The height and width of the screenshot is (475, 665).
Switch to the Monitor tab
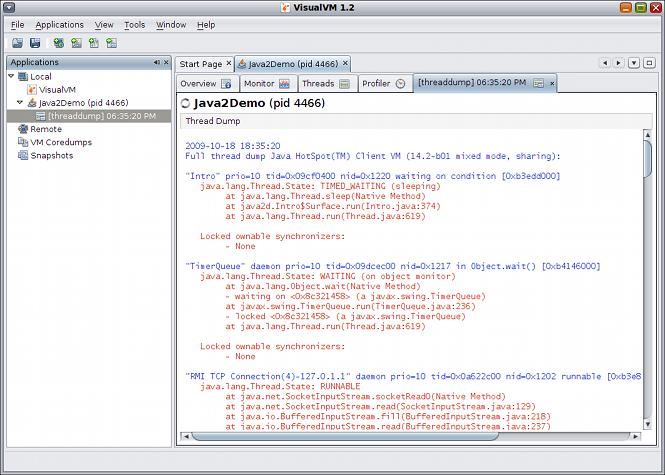pos(268,84)
